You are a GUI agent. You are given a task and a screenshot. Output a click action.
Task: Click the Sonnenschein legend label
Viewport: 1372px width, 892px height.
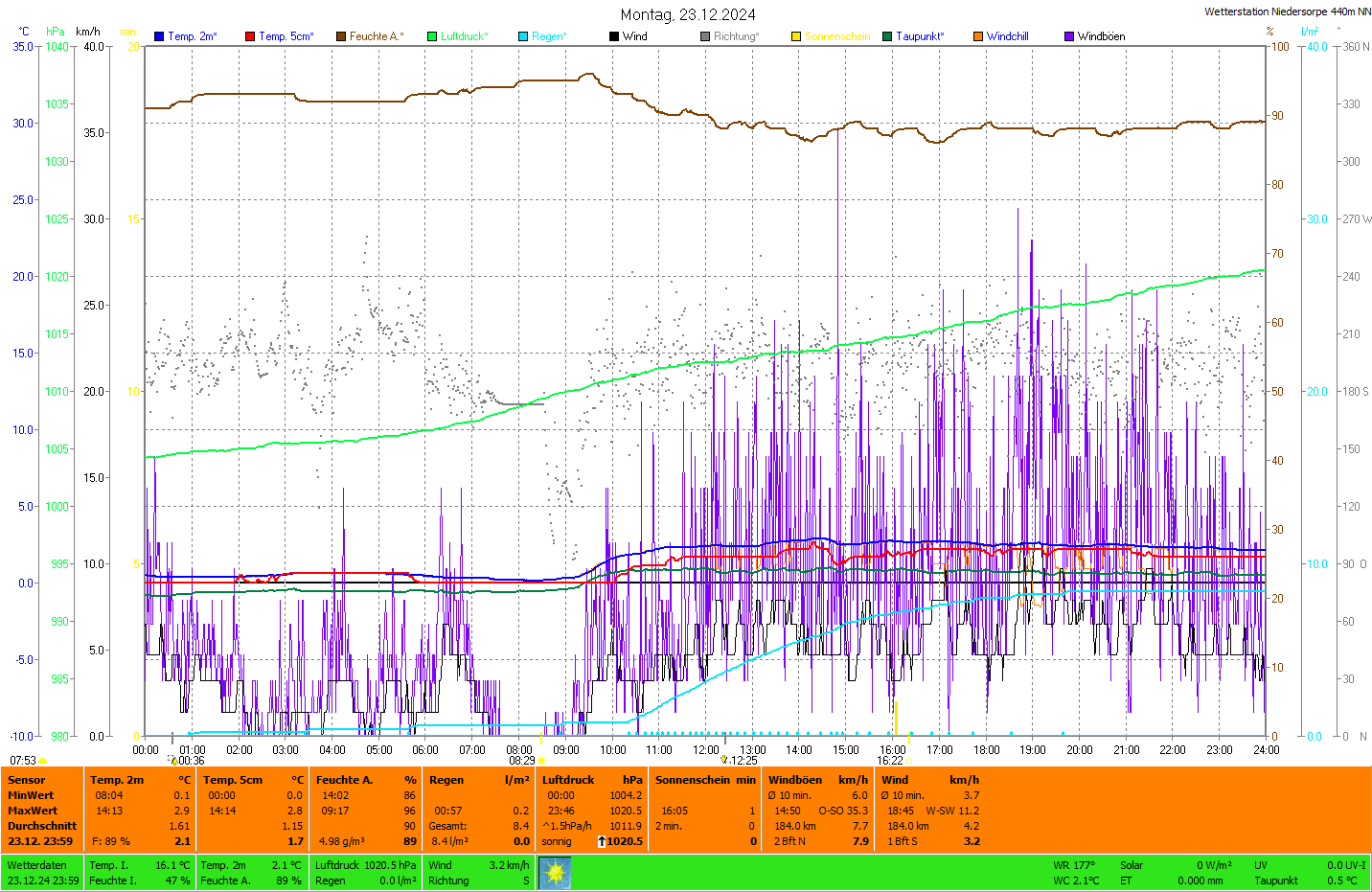[837, 36]
